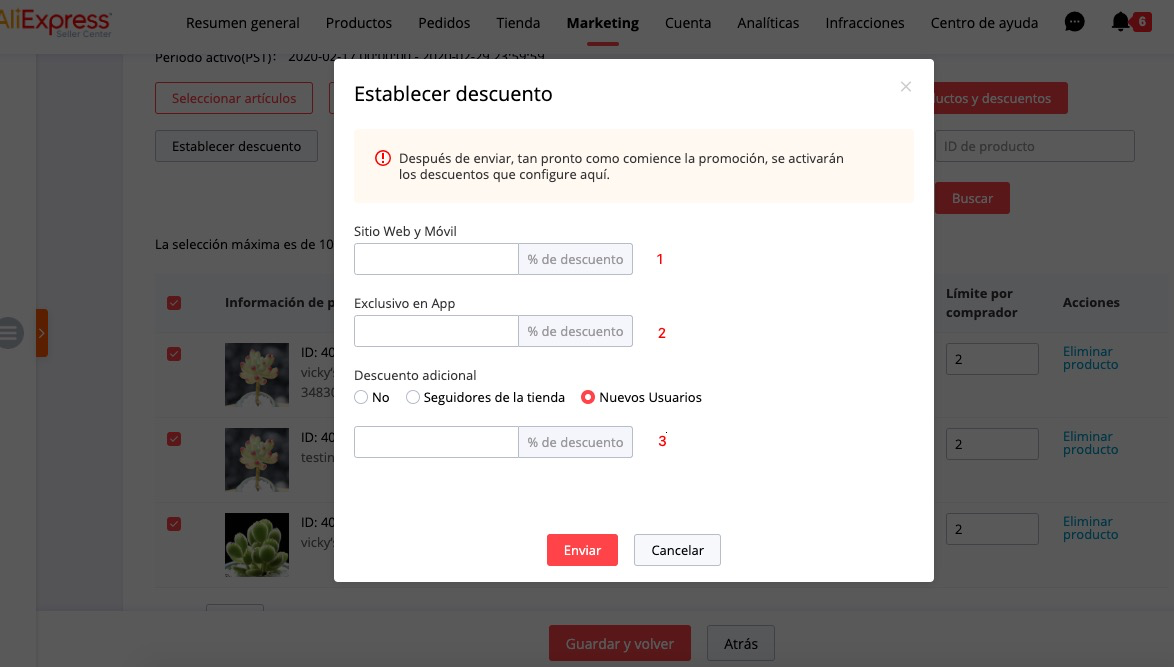
Task: Click the Límite por comprador column header
Action: [x=982, y=303]
